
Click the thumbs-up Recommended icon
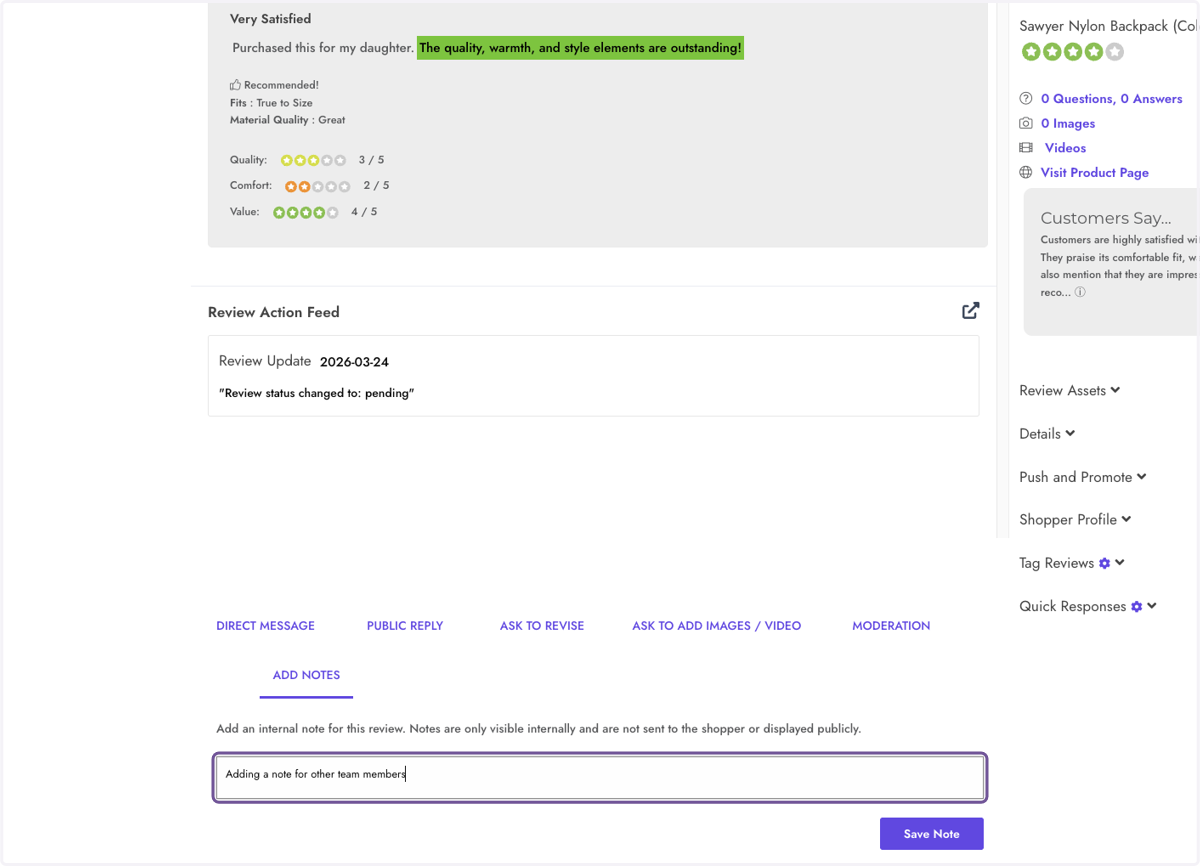pyautogui.click(x=235, y=85)
